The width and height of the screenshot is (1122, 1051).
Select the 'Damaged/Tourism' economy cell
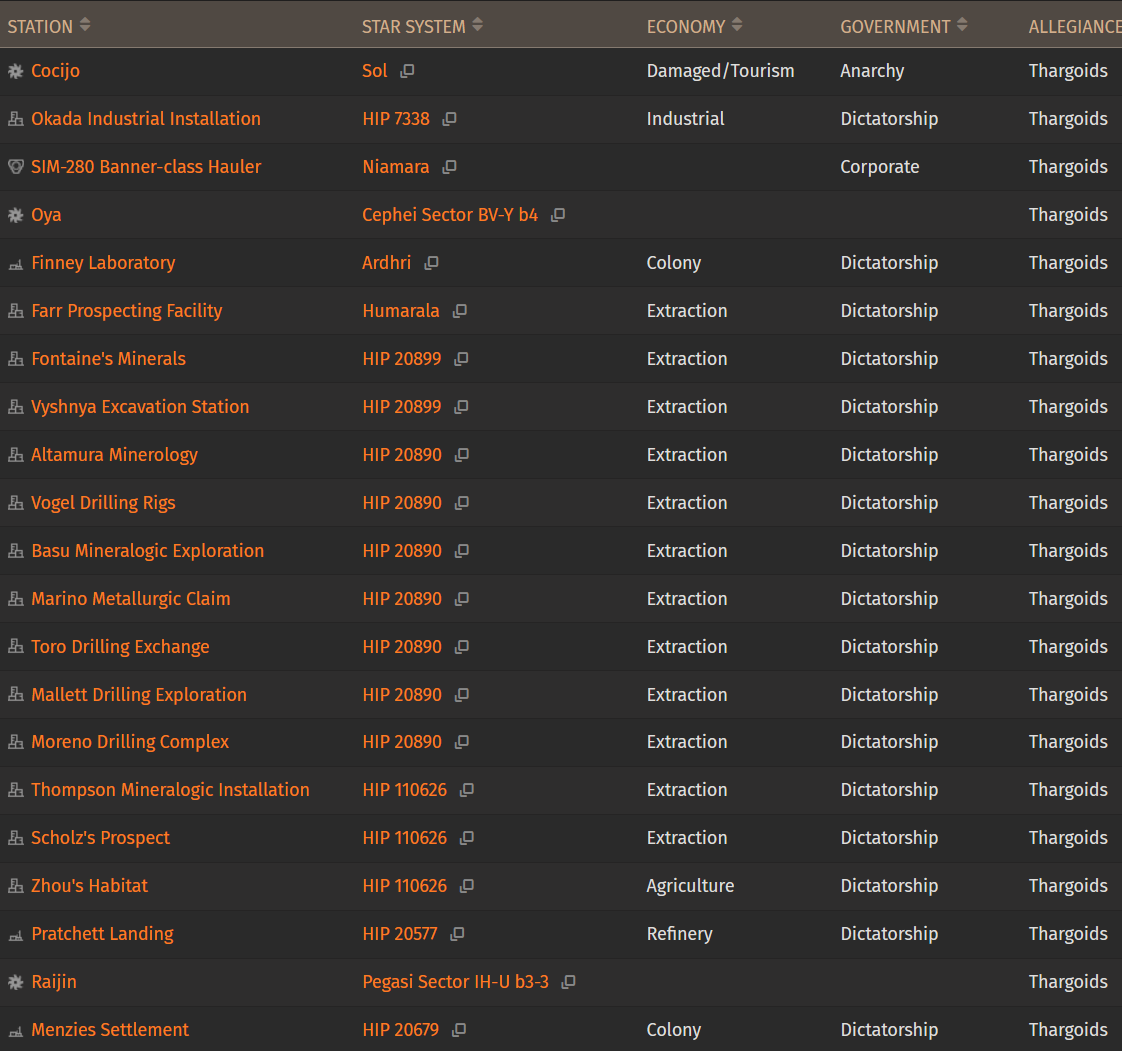click(721, 71)
